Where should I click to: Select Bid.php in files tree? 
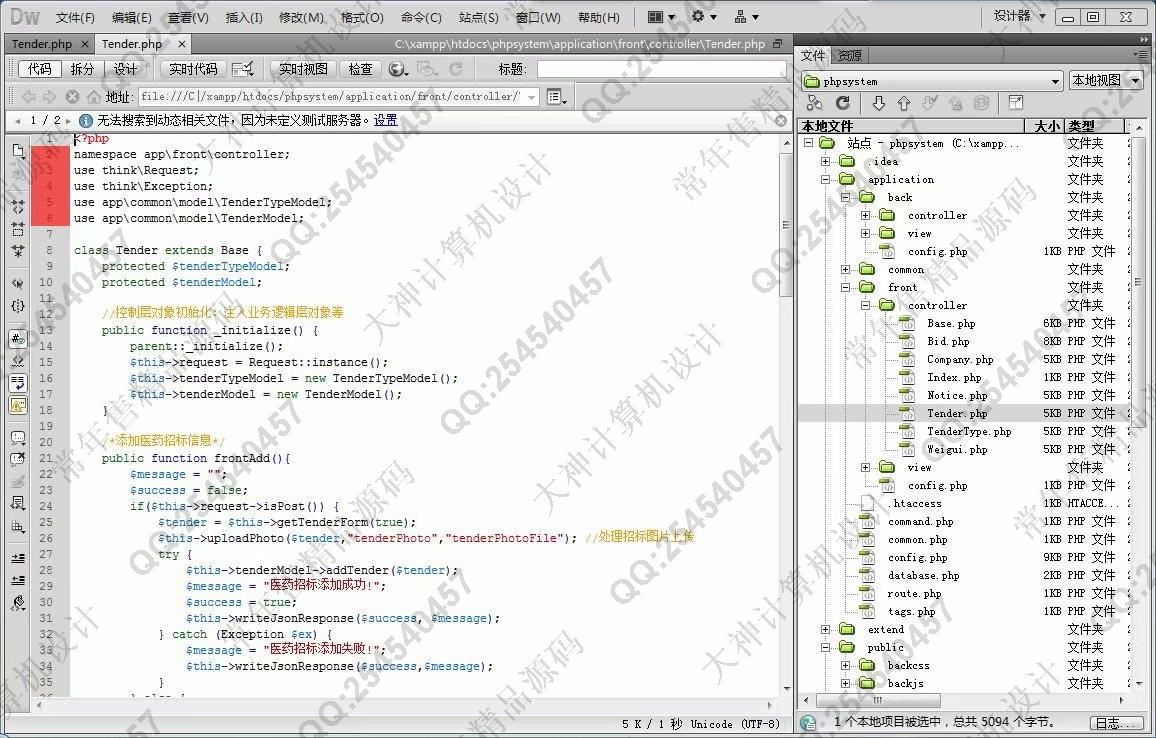[948, 341]
